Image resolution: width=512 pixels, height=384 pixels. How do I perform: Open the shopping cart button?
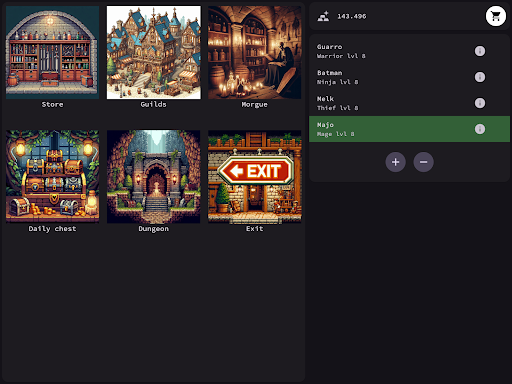(496, 16)
